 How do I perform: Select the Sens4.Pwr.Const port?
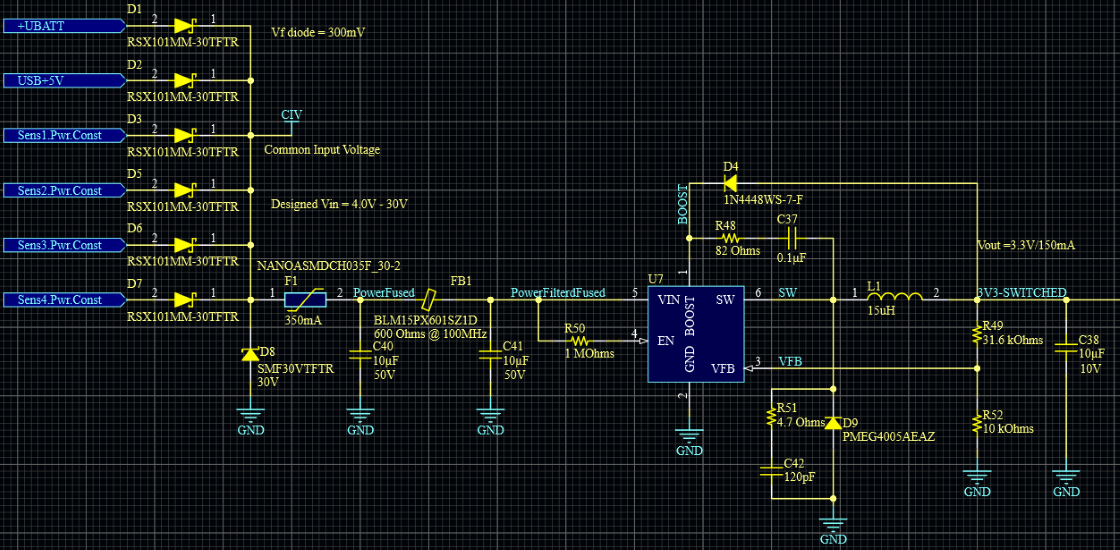coord(64,299)
